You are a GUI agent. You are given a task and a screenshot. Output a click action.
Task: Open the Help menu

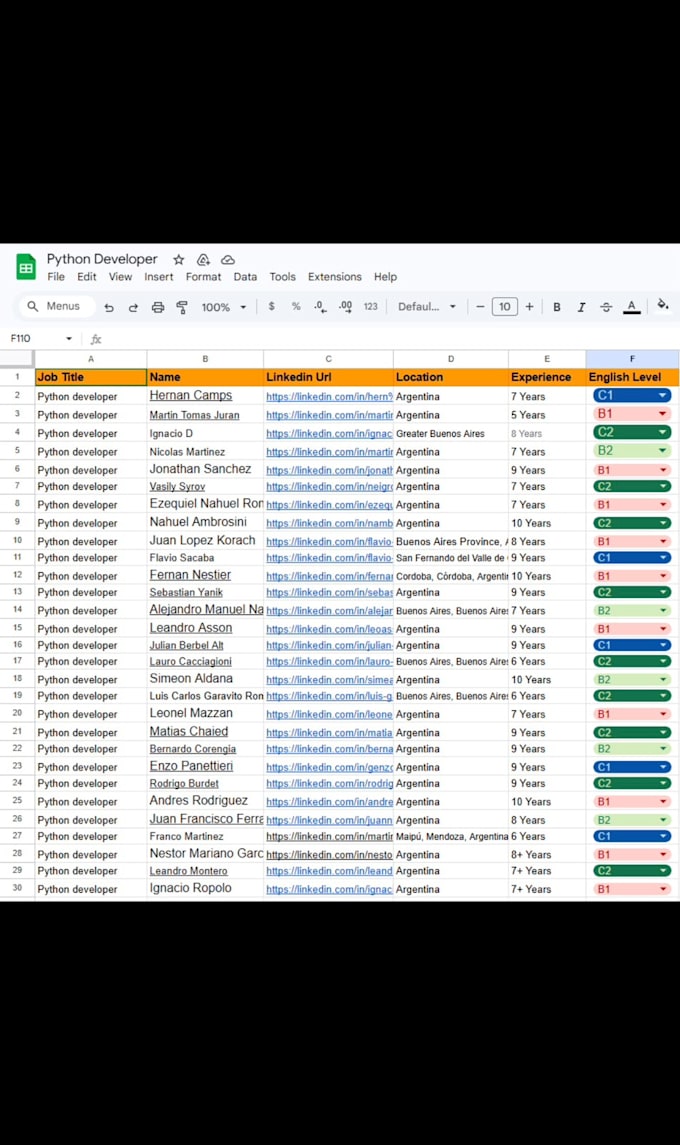click(x=385, y=277)
